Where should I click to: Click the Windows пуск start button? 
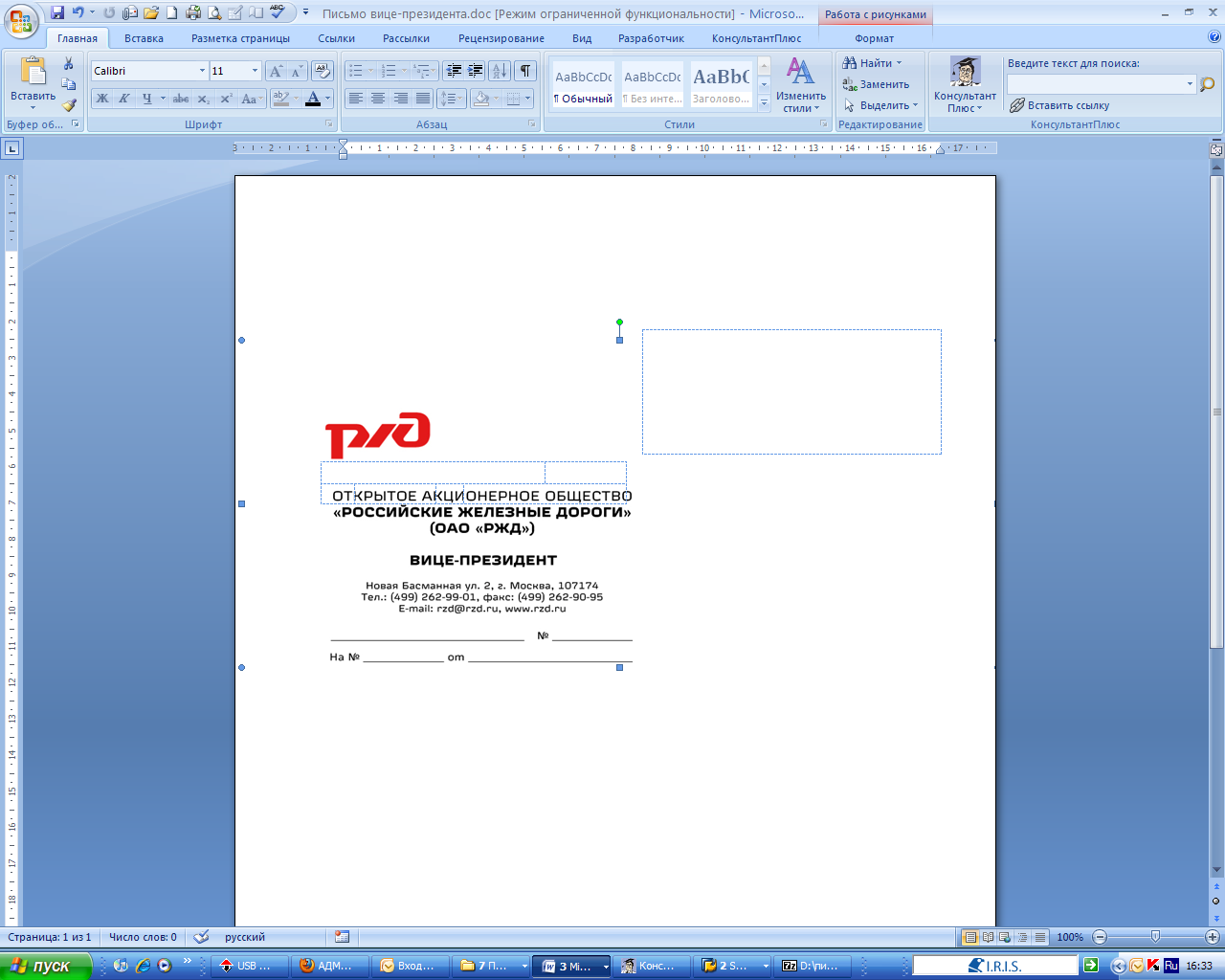(45, 966)
